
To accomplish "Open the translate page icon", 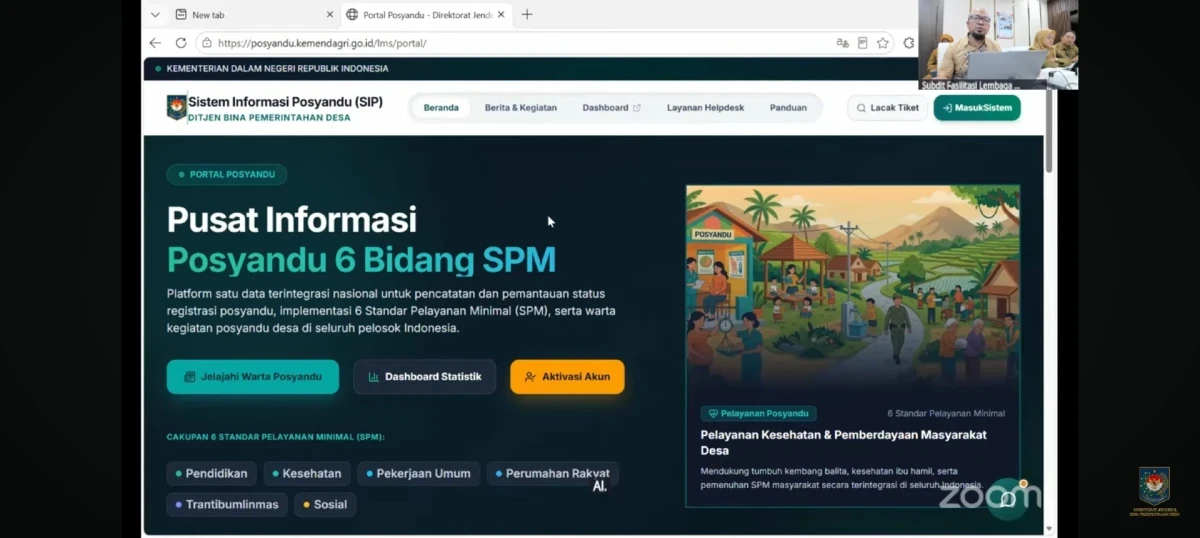I will point(842,43).
